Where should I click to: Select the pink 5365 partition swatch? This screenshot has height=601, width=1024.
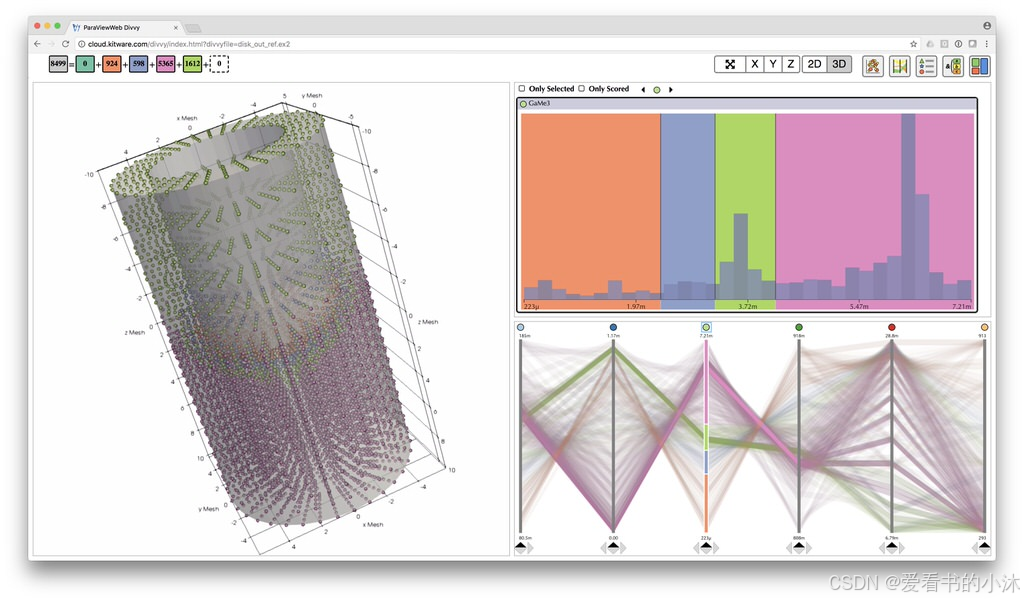coord(165,64)
